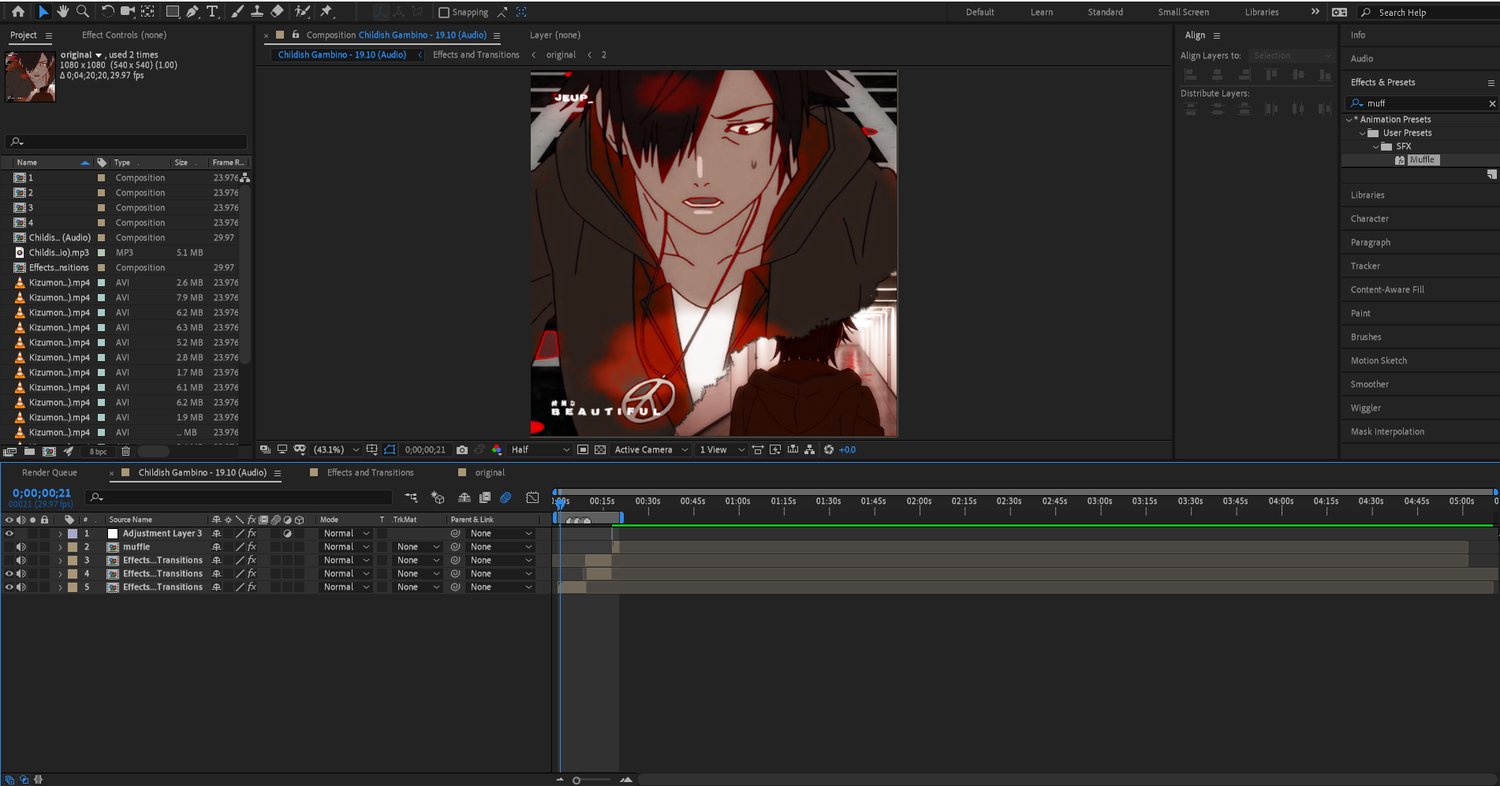Apply the Muffle preset in Effects & Presets
The image size is (1500, 786).
[x=1422, y=160]
